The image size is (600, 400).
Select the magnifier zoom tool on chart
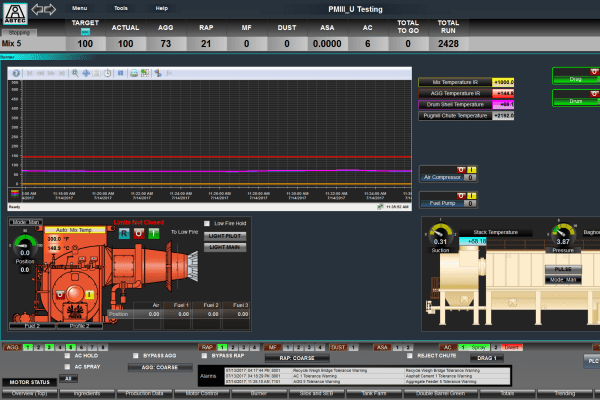[75, 73]
